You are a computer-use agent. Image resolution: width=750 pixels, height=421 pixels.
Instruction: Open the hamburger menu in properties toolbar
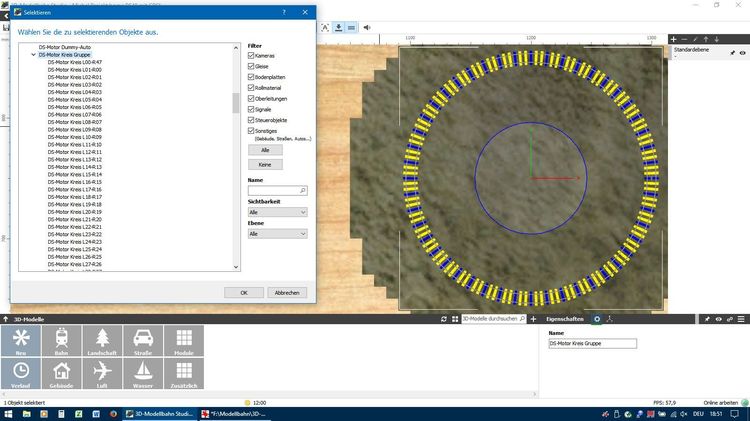[x=741, y=319]
